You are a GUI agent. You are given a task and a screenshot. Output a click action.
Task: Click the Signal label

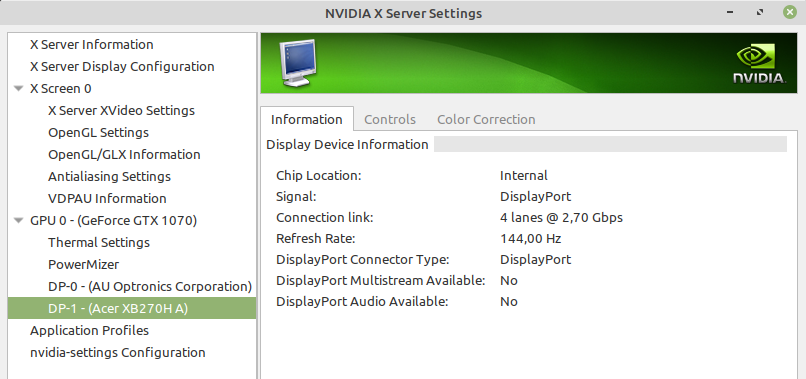point(296,196)
